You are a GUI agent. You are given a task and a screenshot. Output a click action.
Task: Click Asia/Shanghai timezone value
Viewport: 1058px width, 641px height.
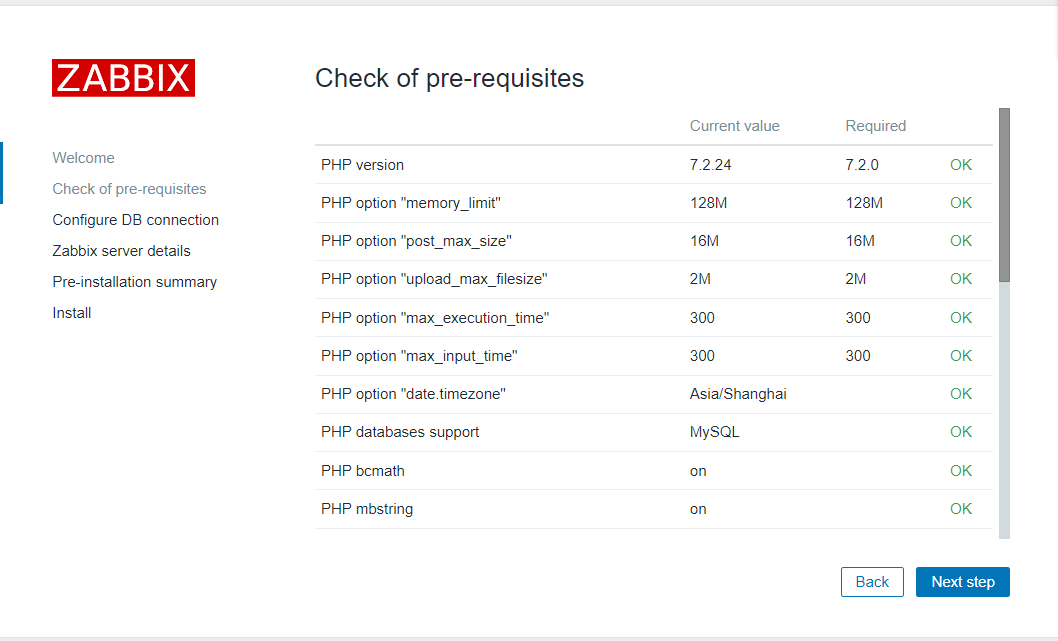coord(737,394)
